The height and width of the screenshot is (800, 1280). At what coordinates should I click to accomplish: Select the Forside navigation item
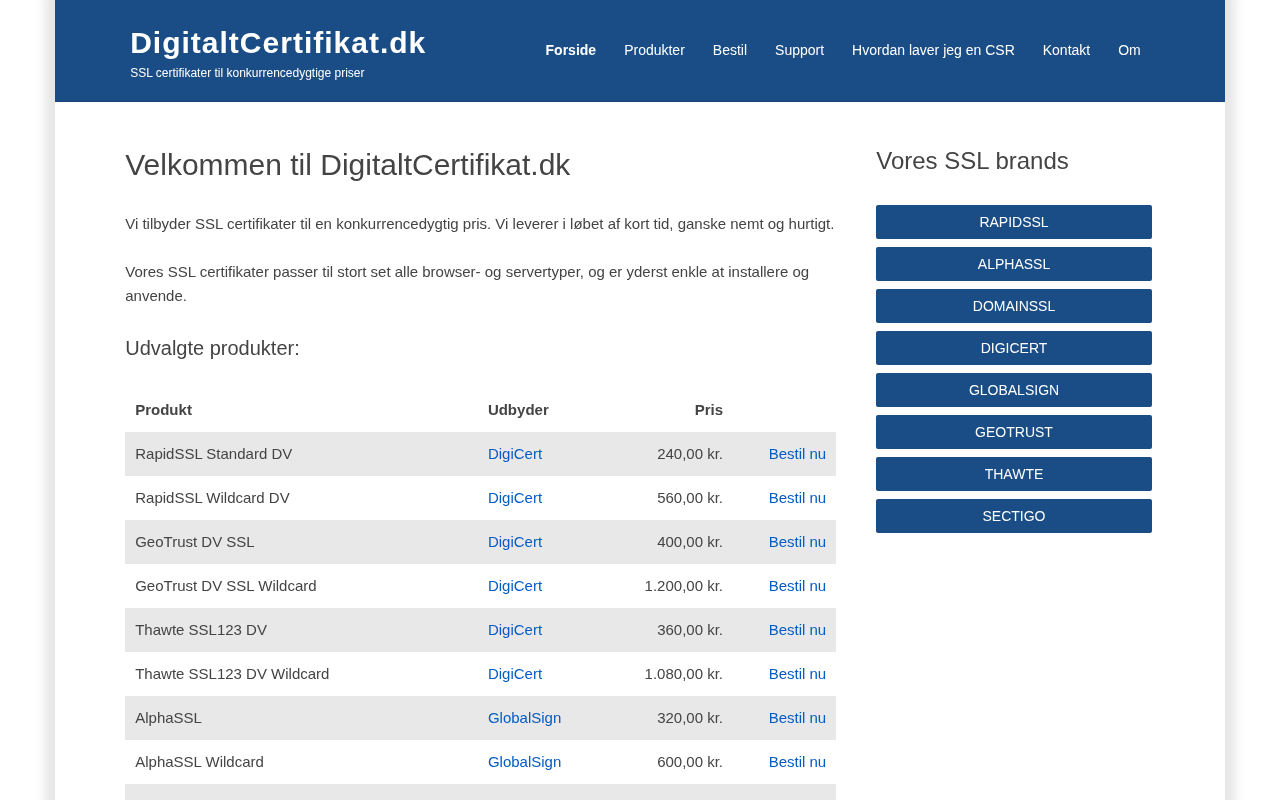pos(570,50)
